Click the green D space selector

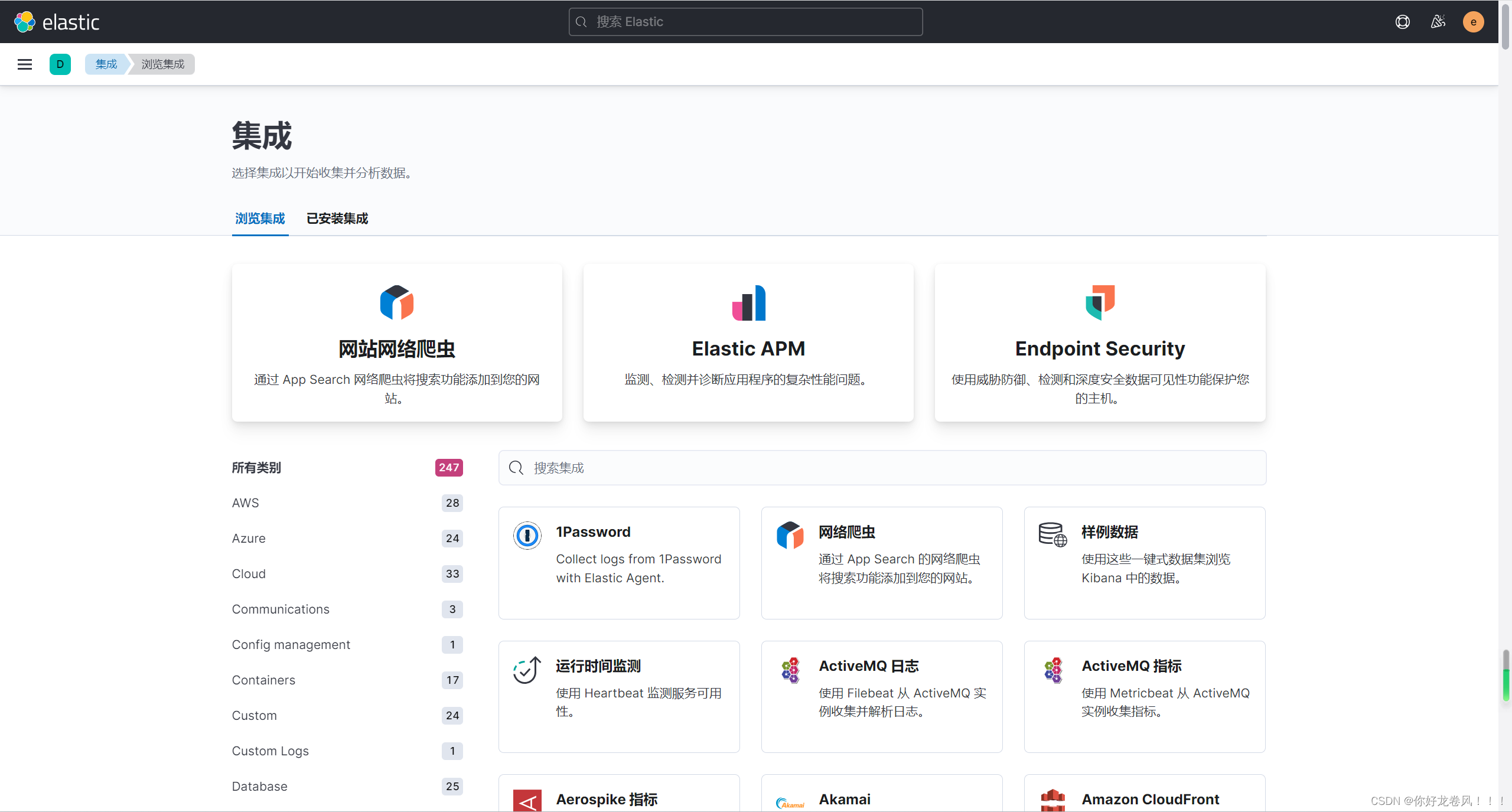pyautogui.click(x=60, y=64)
